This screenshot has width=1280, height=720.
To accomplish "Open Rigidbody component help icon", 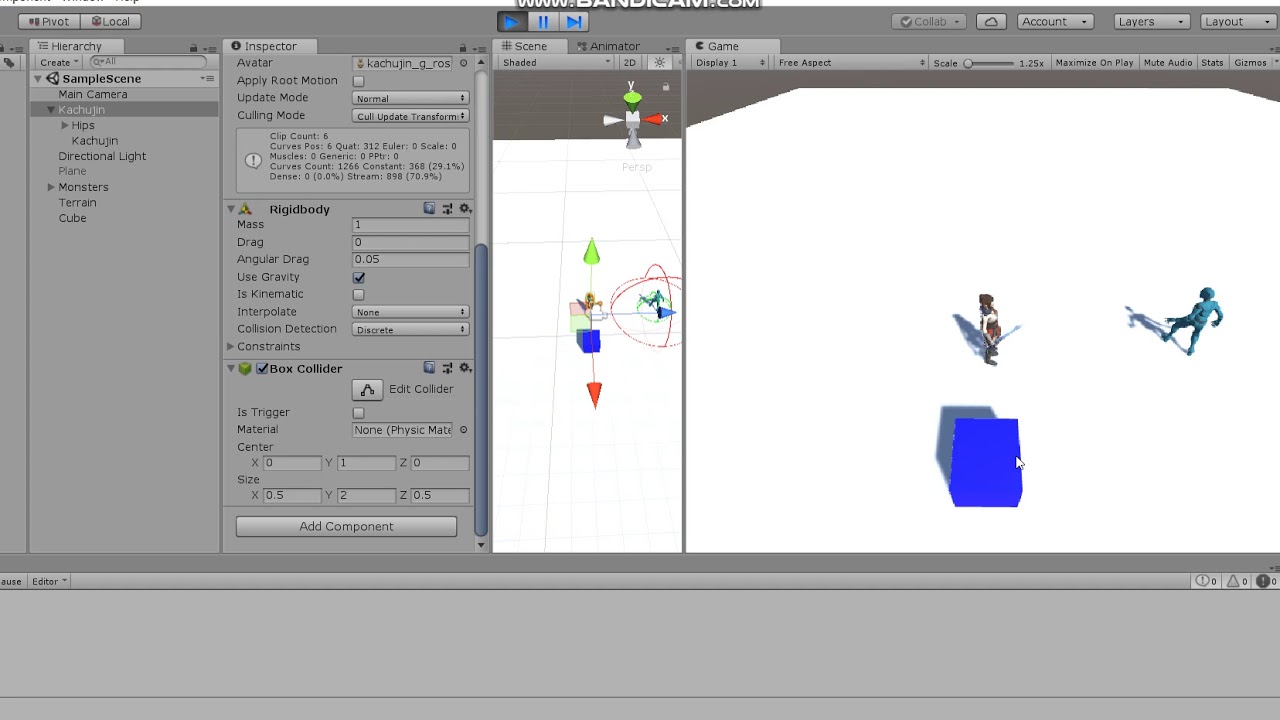I will click(x=429, y=209).
